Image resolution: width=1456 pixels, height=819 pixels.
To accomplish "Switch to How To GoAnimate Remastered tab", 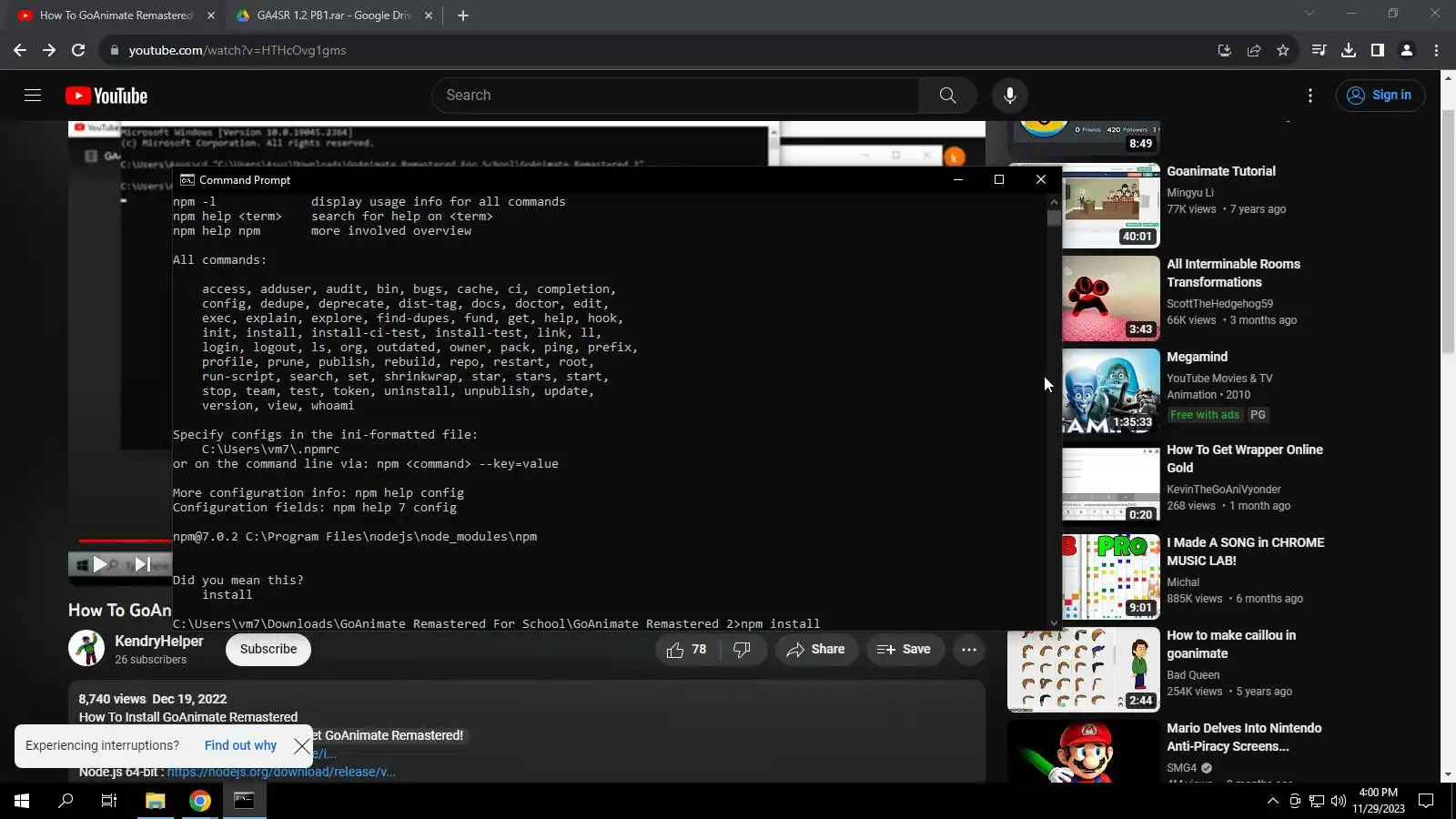I will pos(116,15).
